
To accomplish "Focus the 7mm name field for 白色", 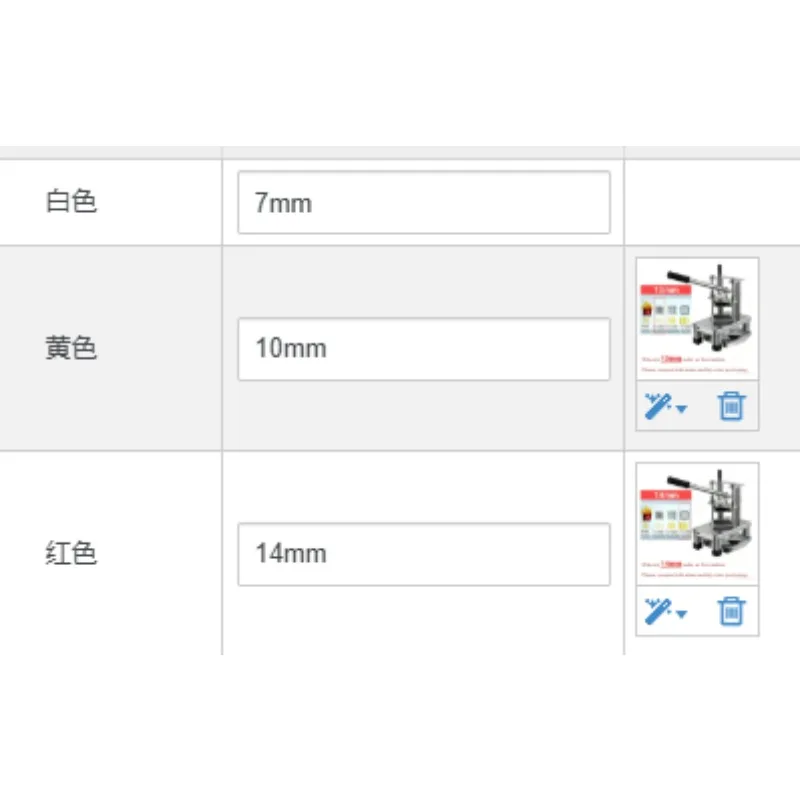I will 424,203.
